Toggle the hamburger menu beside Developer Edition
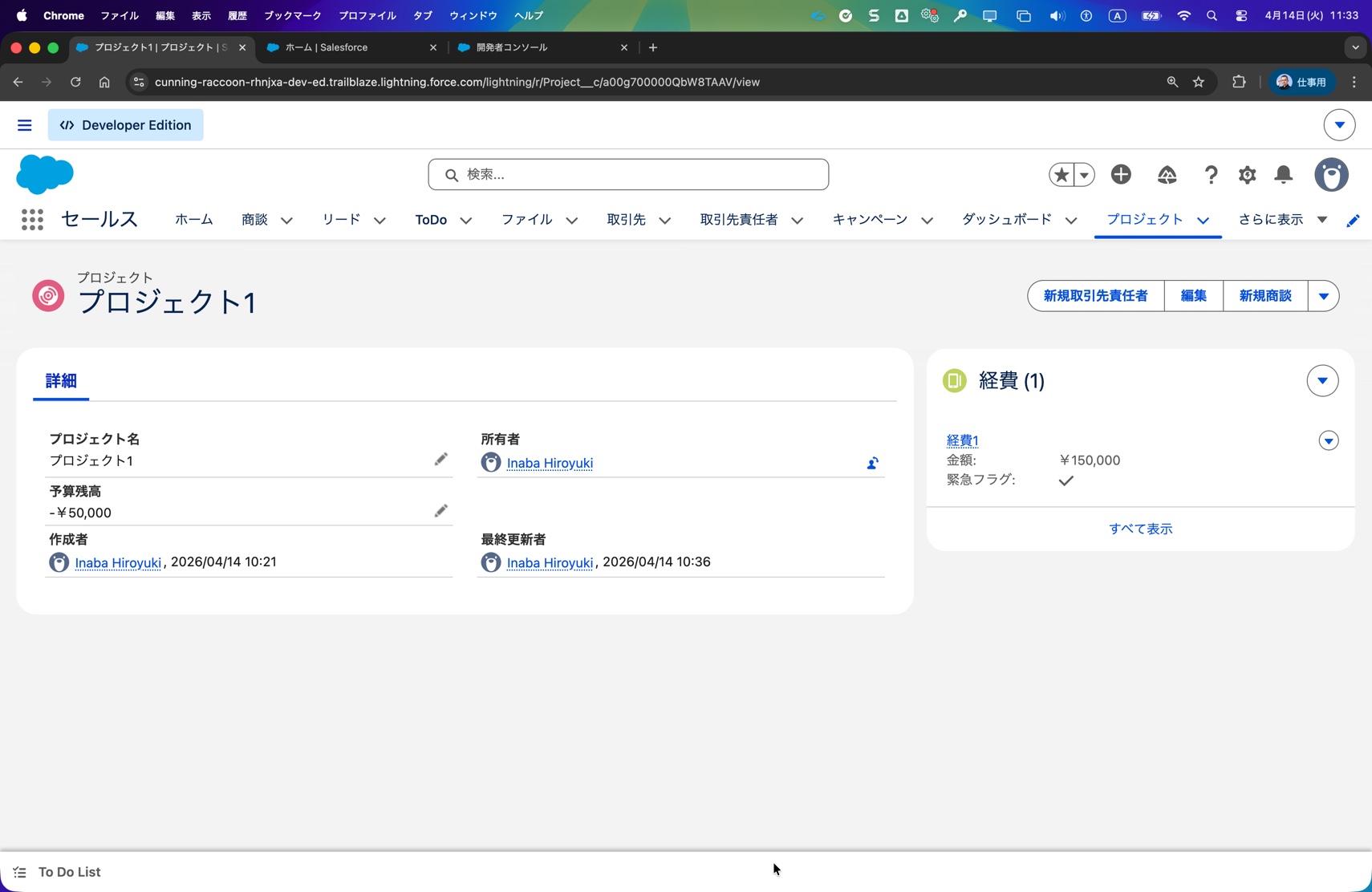The image size is (1372, 892). (25, 125)
